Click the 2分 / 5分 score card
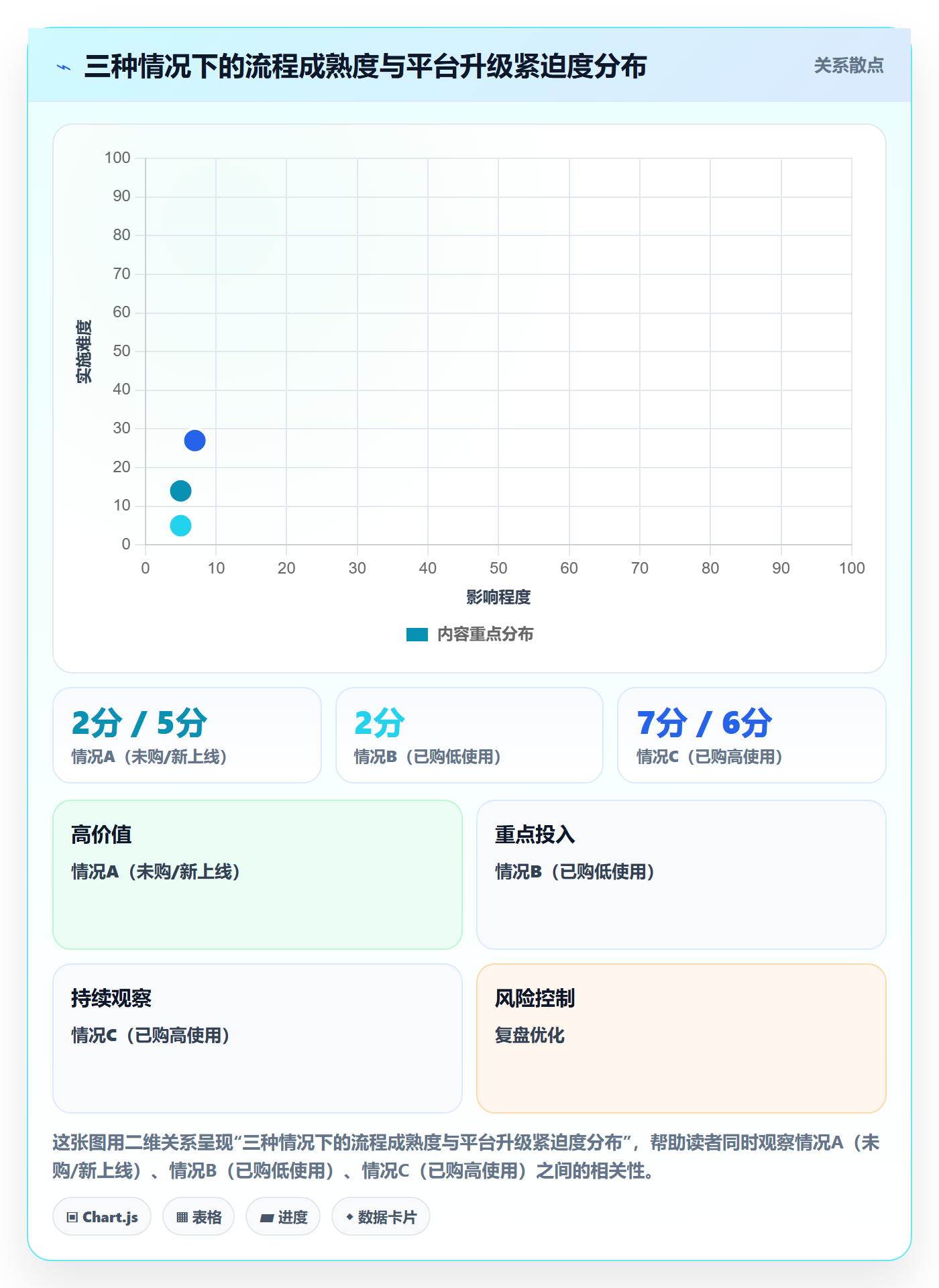939x1288 pixels. [187, 735]
